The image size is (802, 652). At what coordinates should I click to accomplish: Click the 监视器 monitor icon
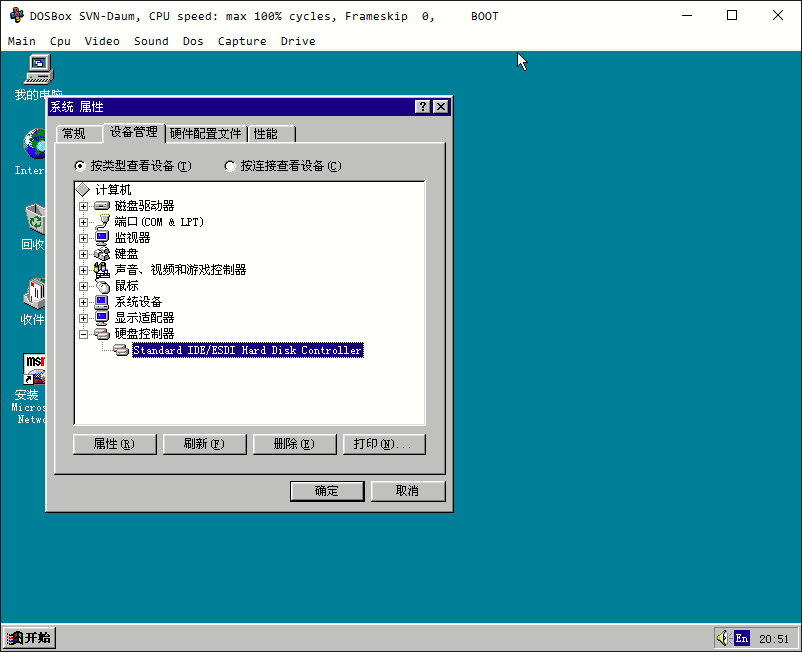click(102, 238)
